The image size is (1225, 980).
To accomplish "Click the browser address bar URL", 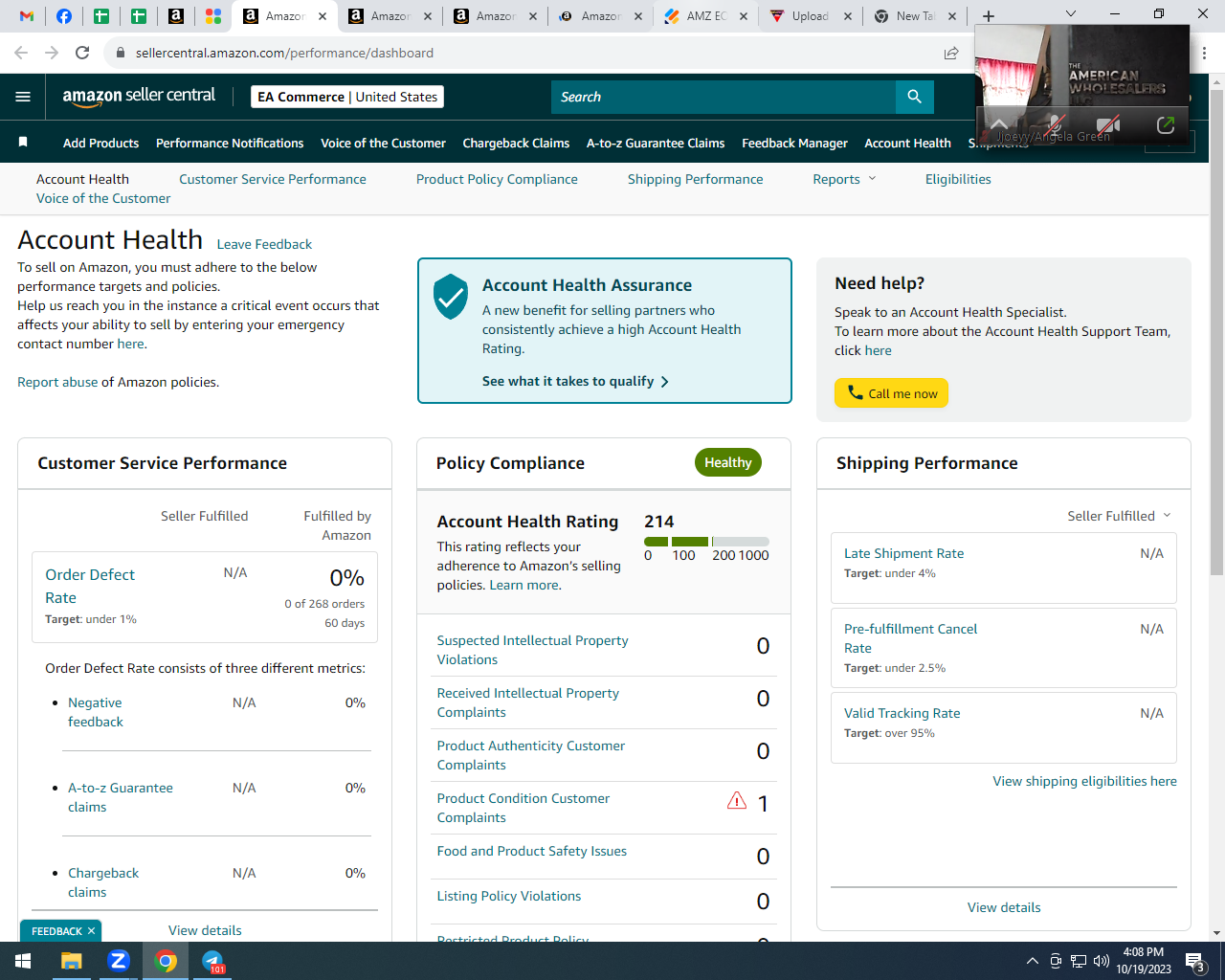I will (x=284, y=53).
